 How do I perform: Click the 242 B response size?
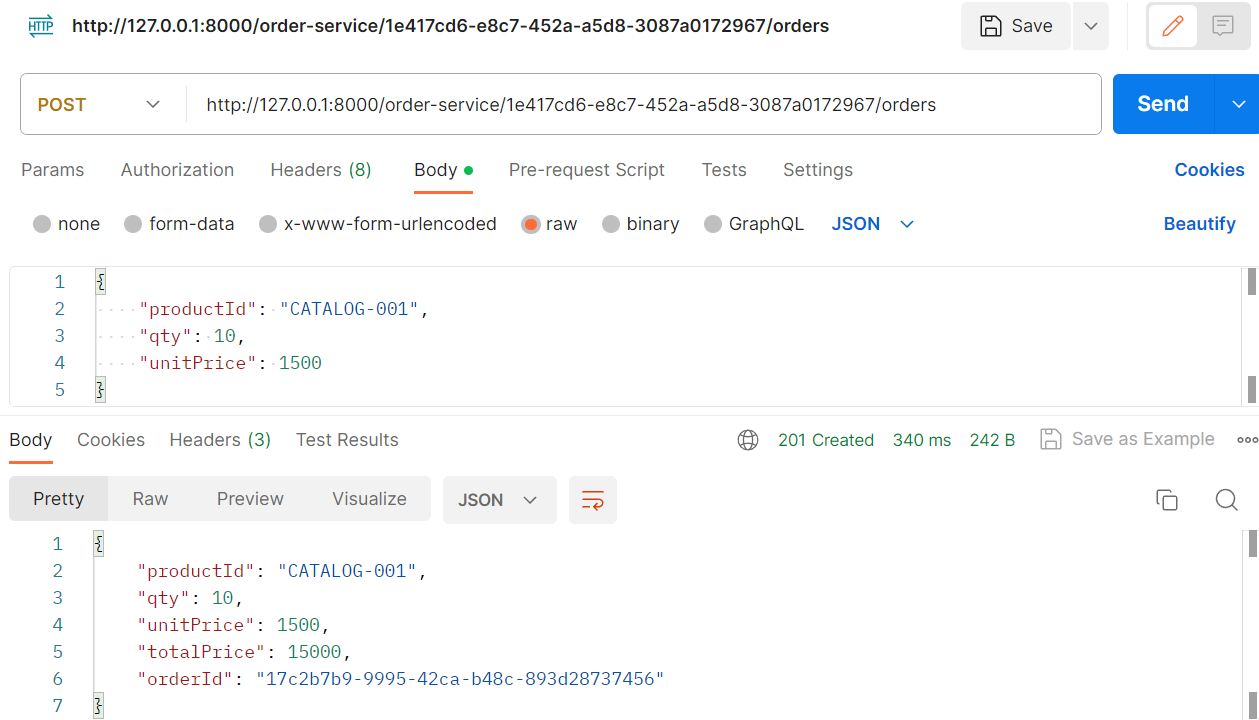(x=992, y=440)
